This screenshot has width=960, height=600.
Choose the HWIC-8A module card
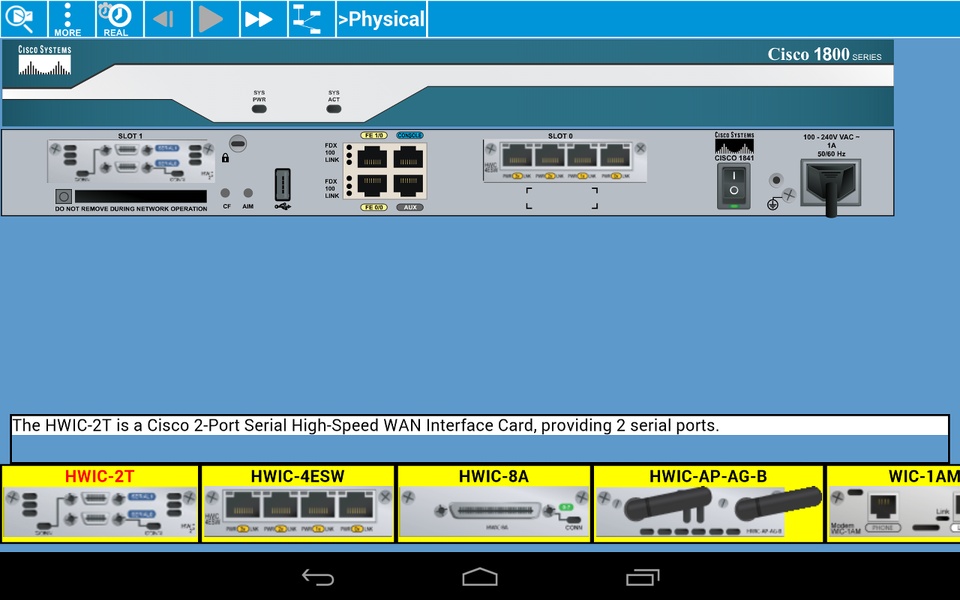pyautogui.click(x=494, y=504)
